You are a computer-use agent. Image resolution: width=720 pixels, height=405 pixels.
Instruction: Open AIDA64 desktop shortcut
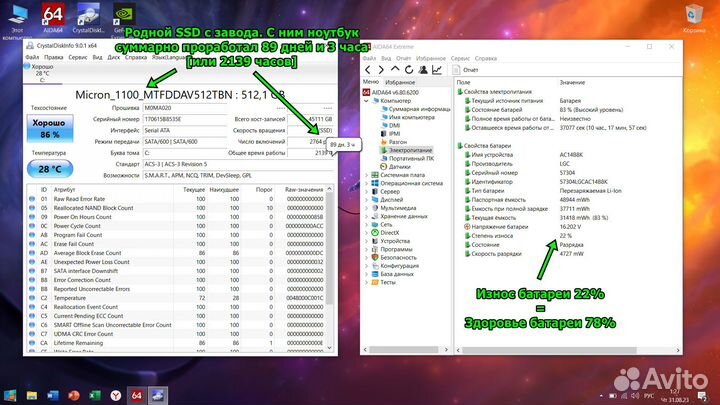(53, 17)
